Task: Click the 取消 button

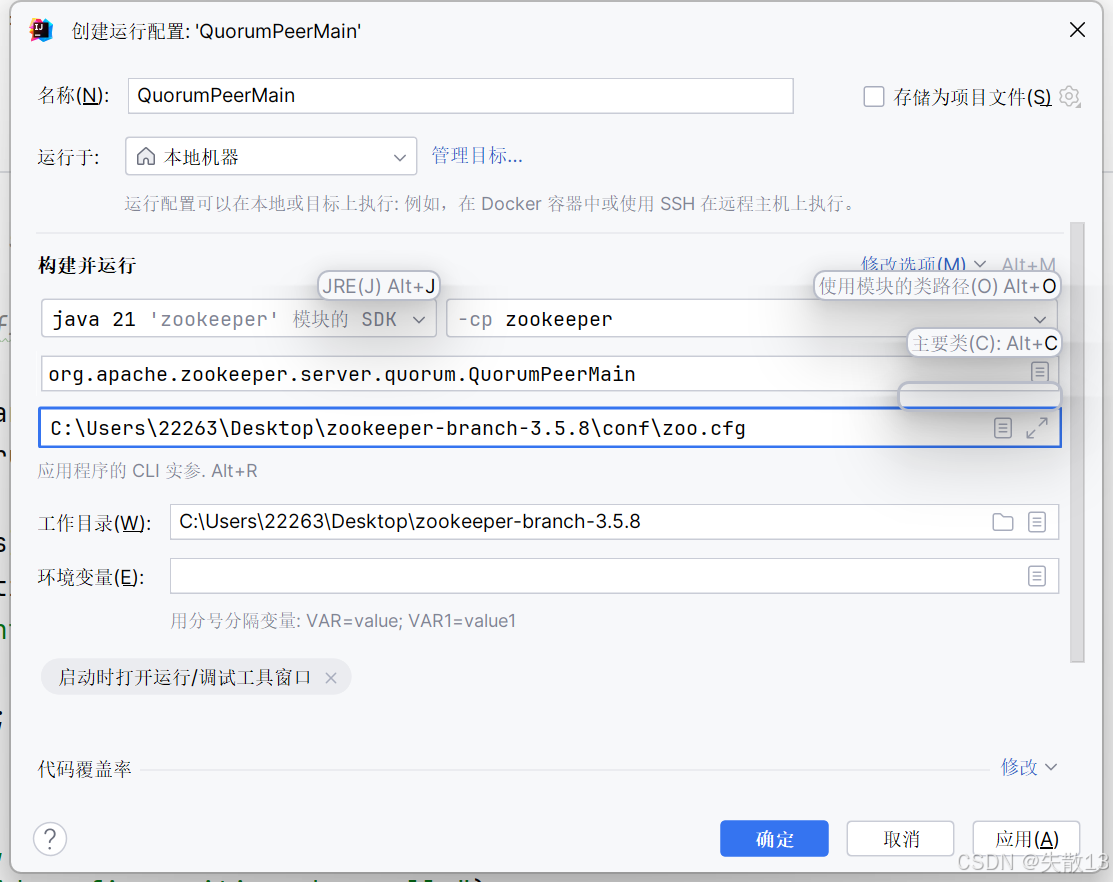Action: point(900,839)
